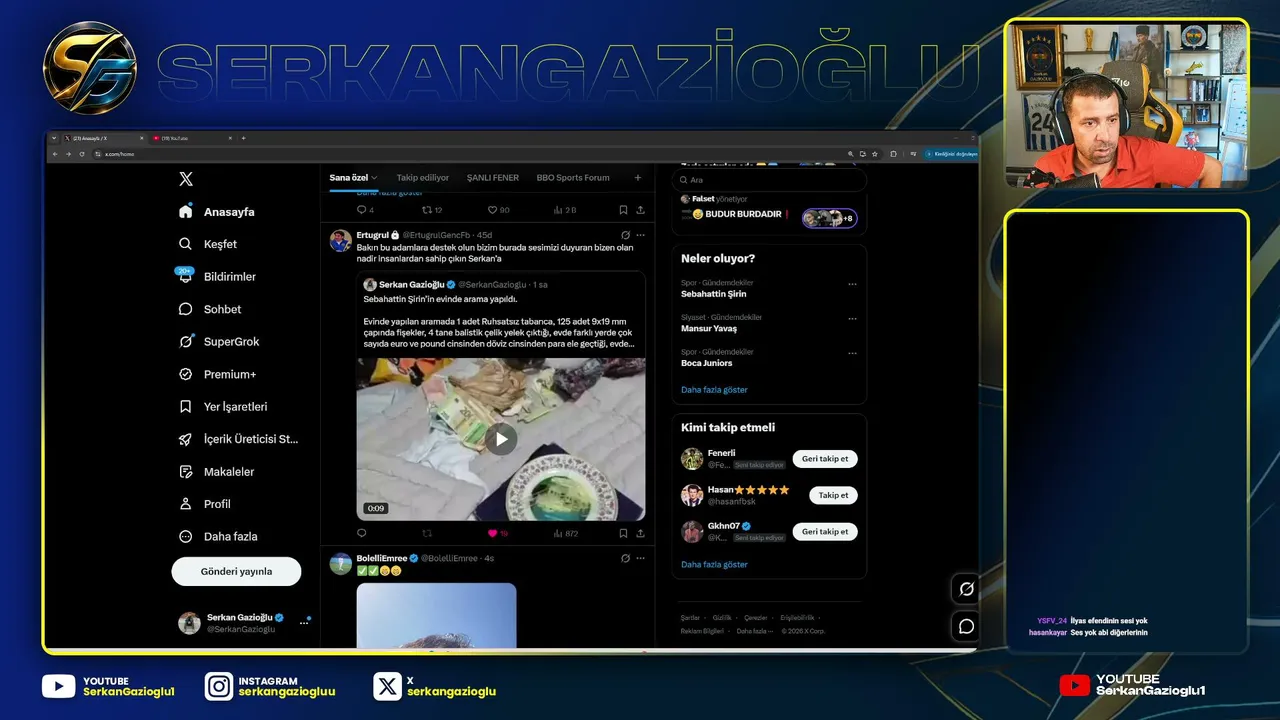The height and width of the screenshot is (720, 1280).
Task: Open the more menu on Ertugrul's post
Action: point(640,235)
